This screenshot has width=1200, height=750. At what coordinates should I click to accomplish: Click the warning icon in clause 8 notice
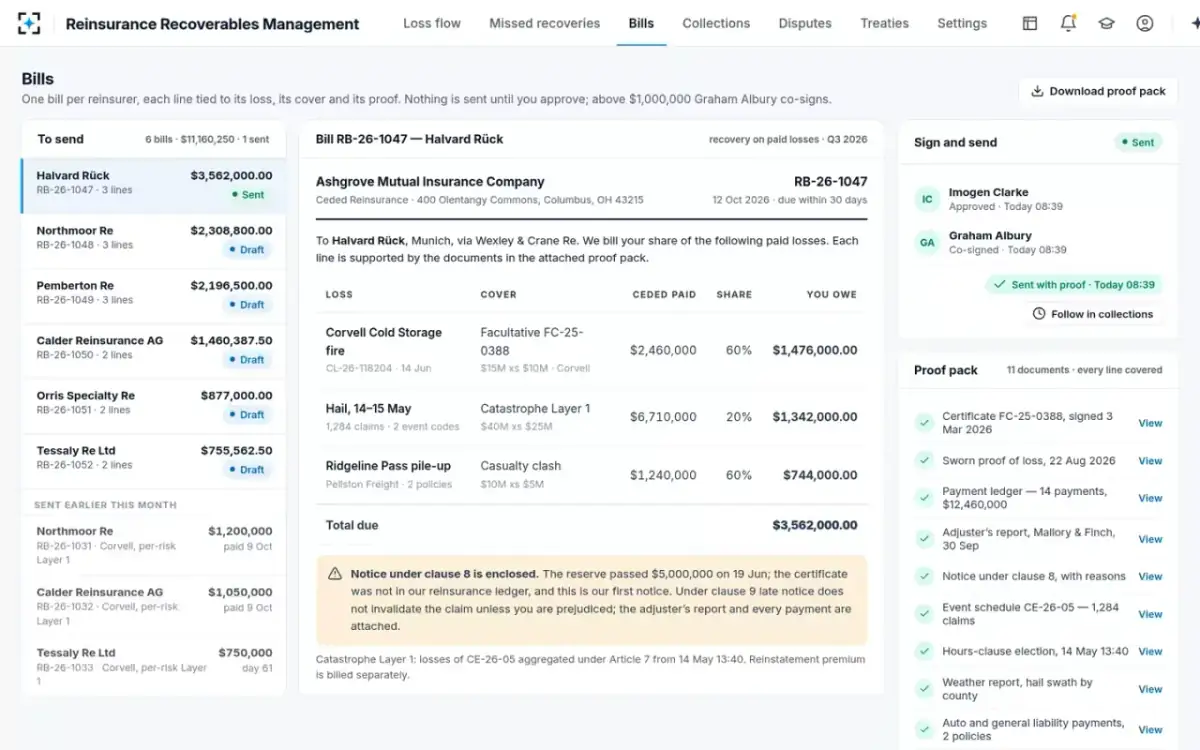[335, 574]
